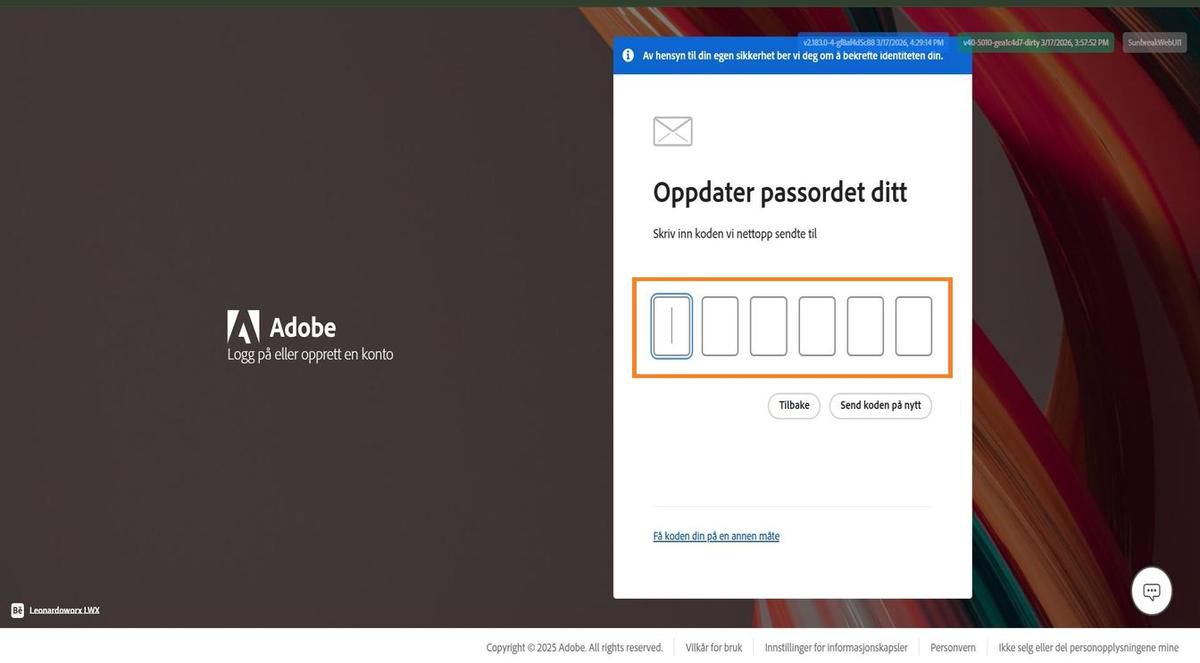Screen dimensions: 1200x663
Task: Click the Leonardoworx LWX link
Action: (x=63, y=609)
